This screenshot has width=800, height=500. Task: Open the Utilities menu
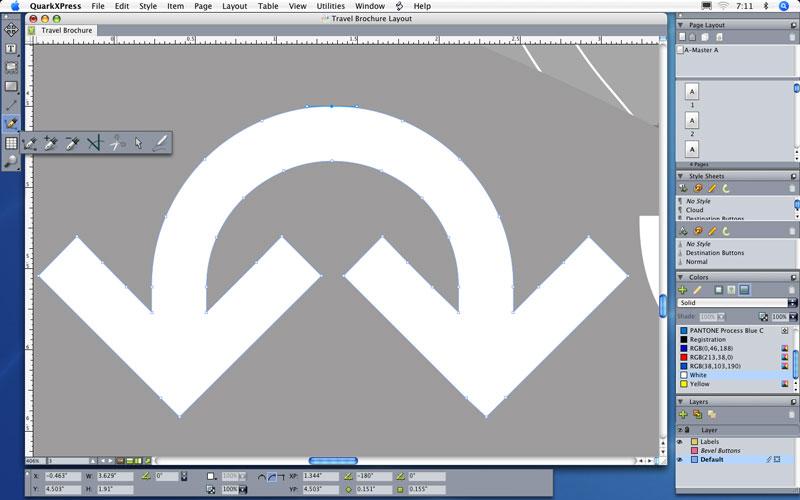point(331,6)
